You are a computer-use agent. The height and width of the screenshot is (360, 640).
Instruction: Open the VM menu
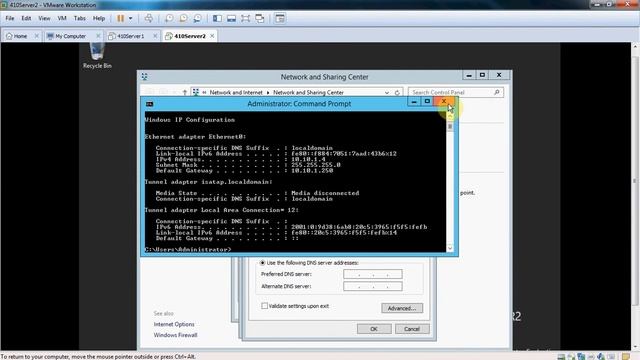[62, 18]
